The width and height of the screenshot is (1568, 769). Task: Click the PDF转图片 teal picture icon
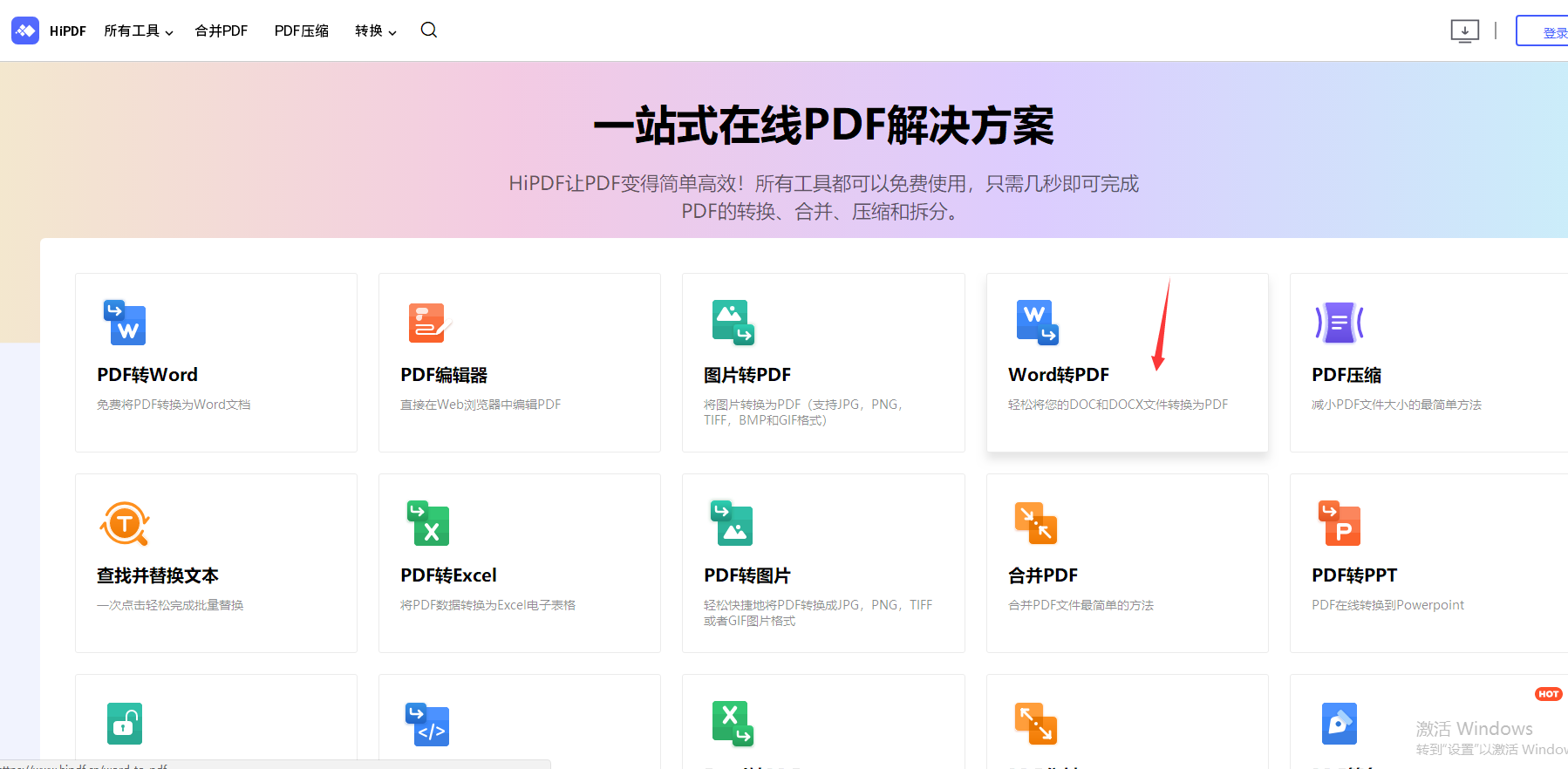[x=732, y=523]
